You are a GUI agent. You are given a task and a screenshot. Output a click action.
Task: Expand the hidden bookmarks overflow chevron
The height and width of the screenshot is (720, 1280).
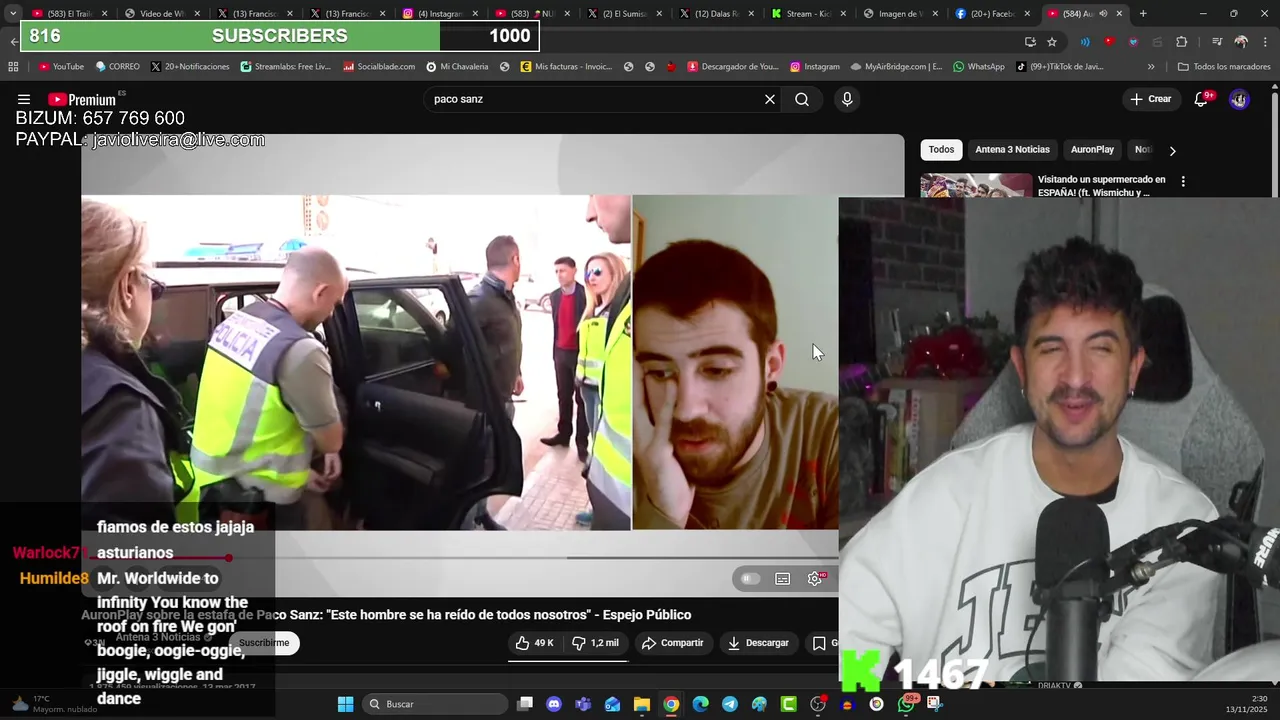tap(1151, 67)
